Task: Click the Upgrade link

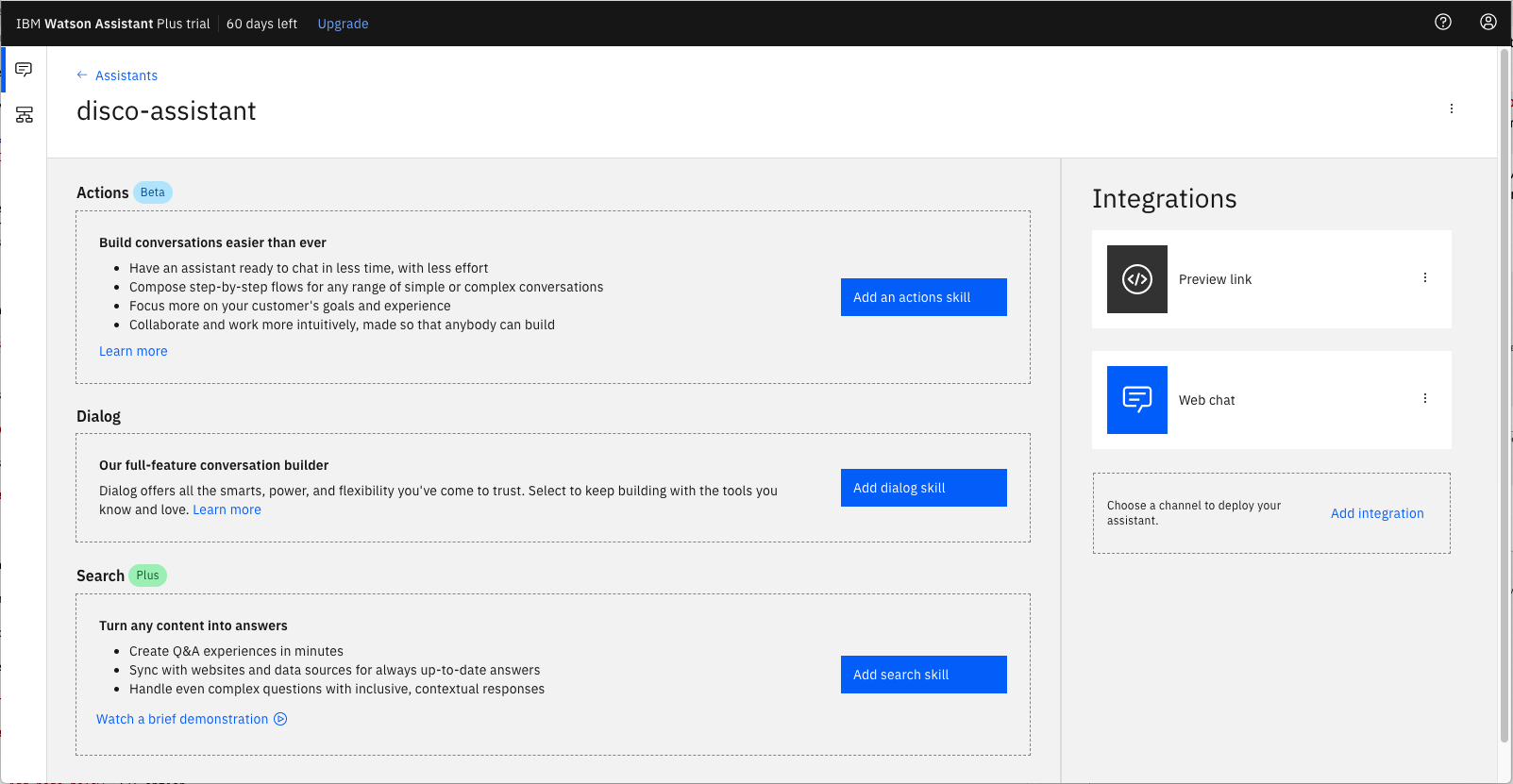Action: [343, 24]
